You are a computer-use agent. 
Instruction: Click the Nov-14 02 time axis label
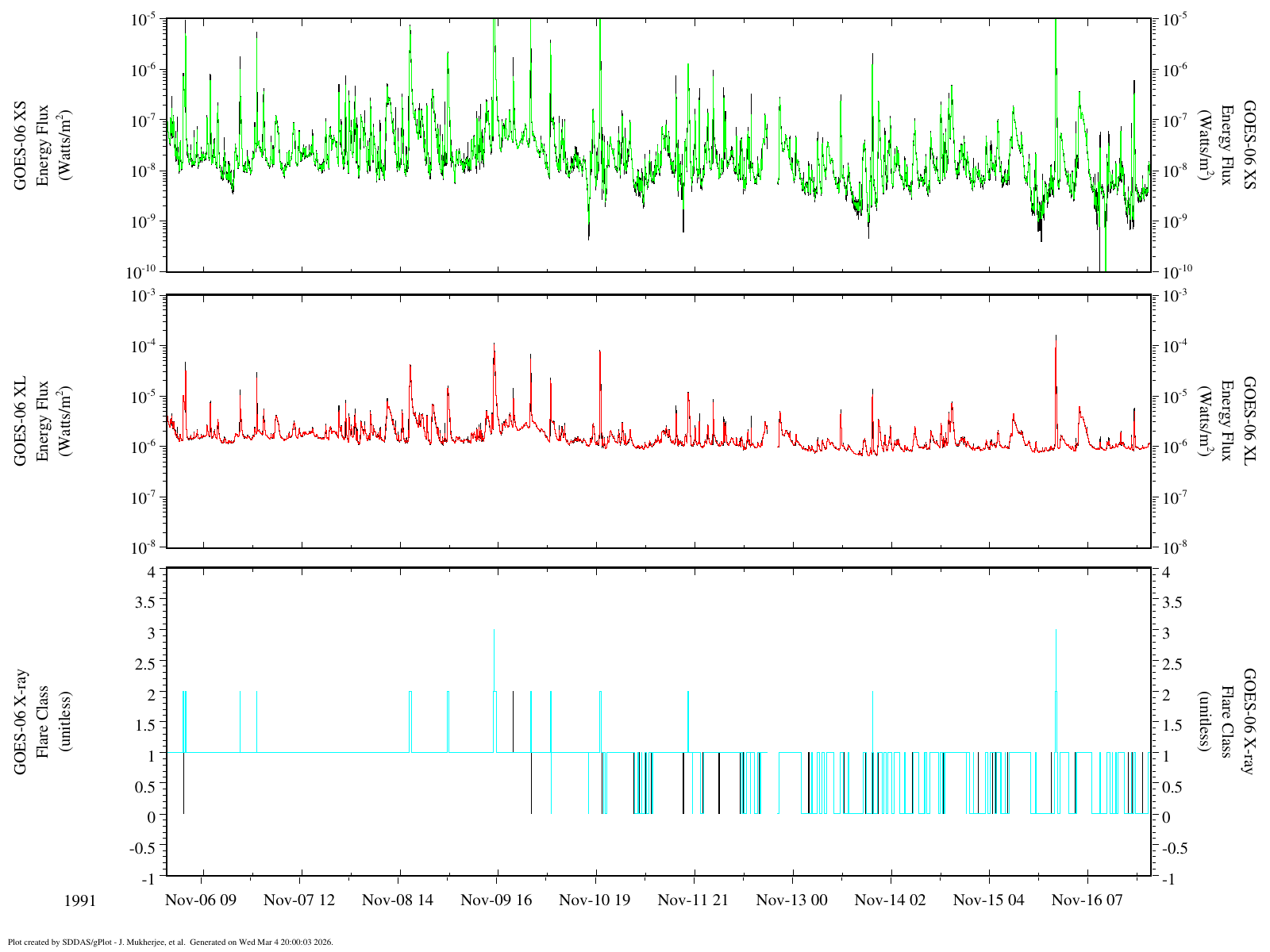[891, 900]
